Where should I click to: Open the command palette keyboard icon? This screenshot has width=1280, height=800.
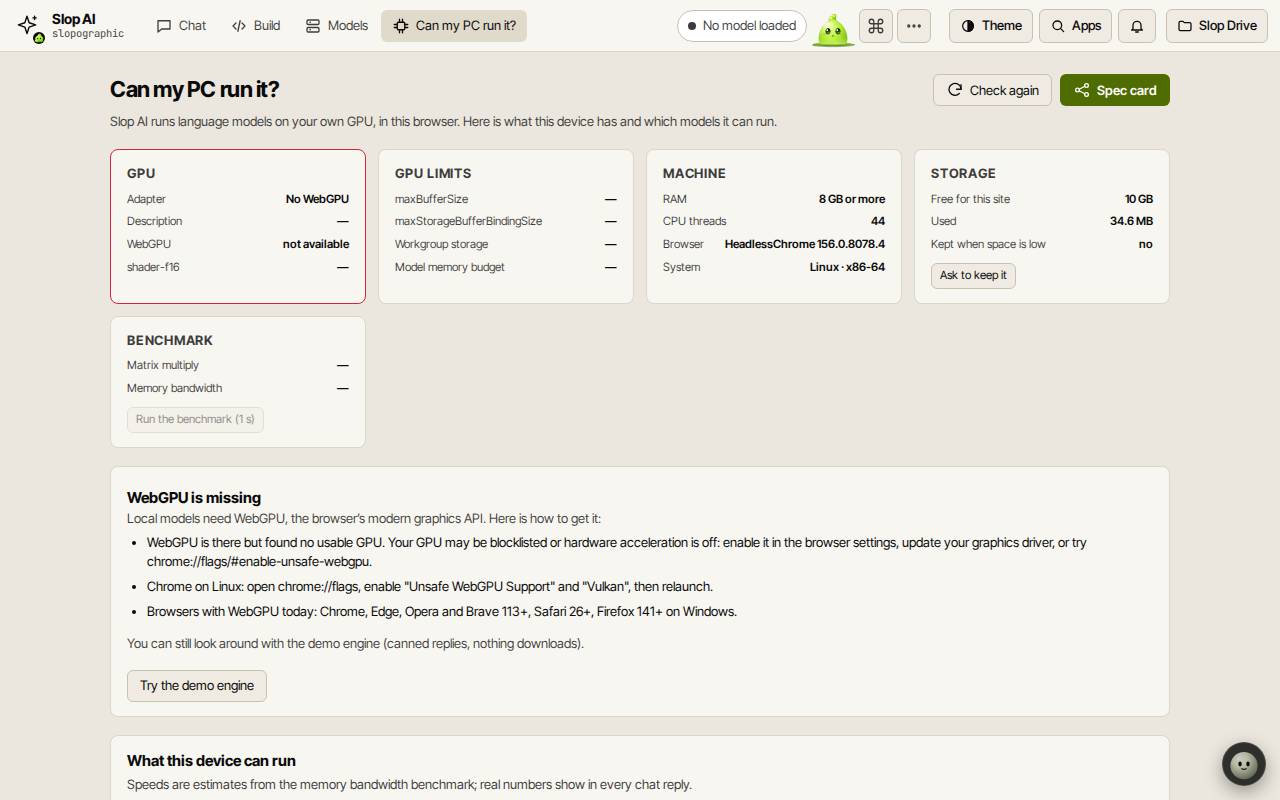pos(876,26)
